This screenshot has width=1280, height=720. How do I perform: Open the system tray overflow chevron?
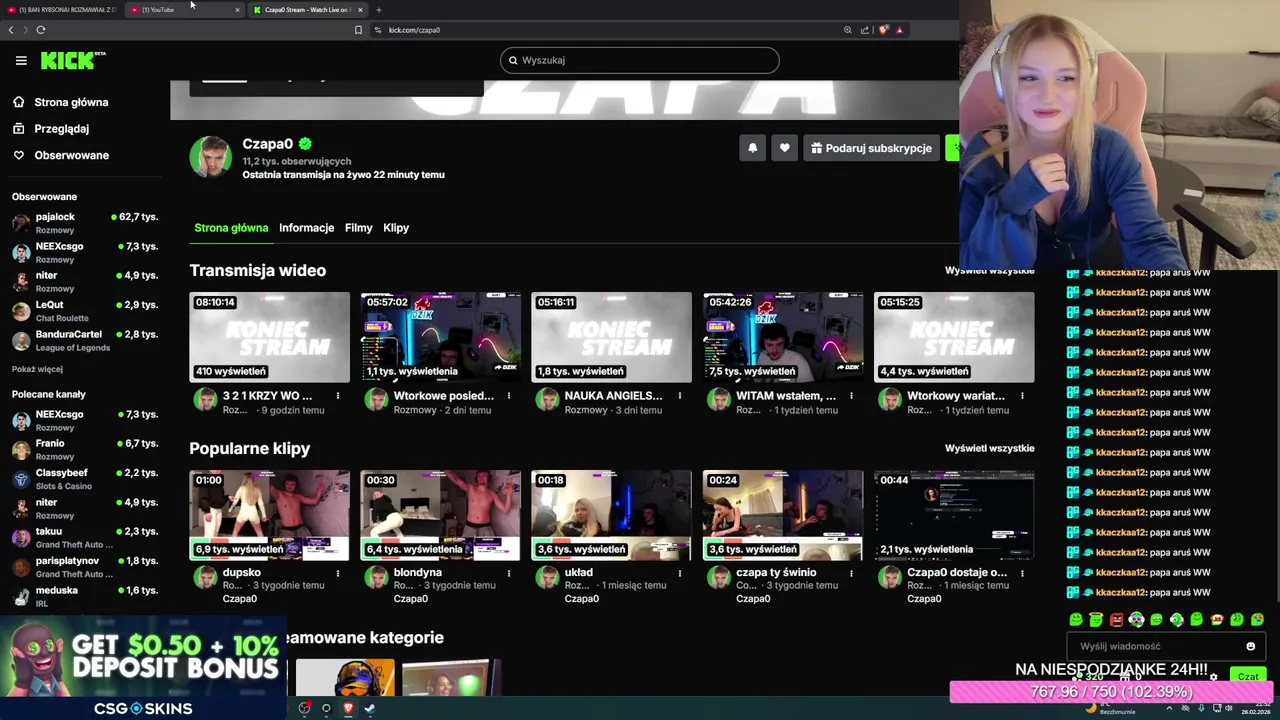click(1169, 708)
